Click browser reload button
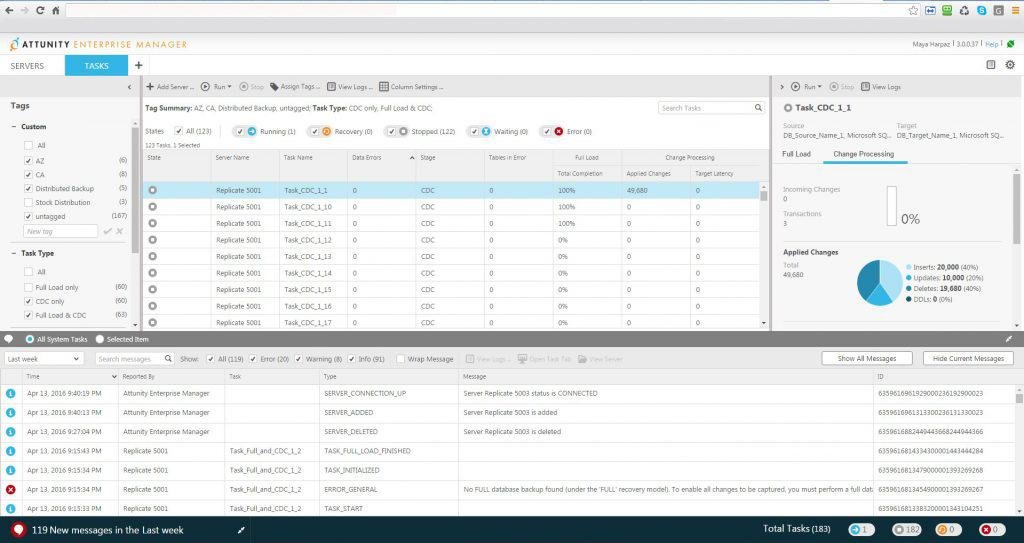Image resolution: width=1024 pixels, height=543 pixels. point(40,10)
